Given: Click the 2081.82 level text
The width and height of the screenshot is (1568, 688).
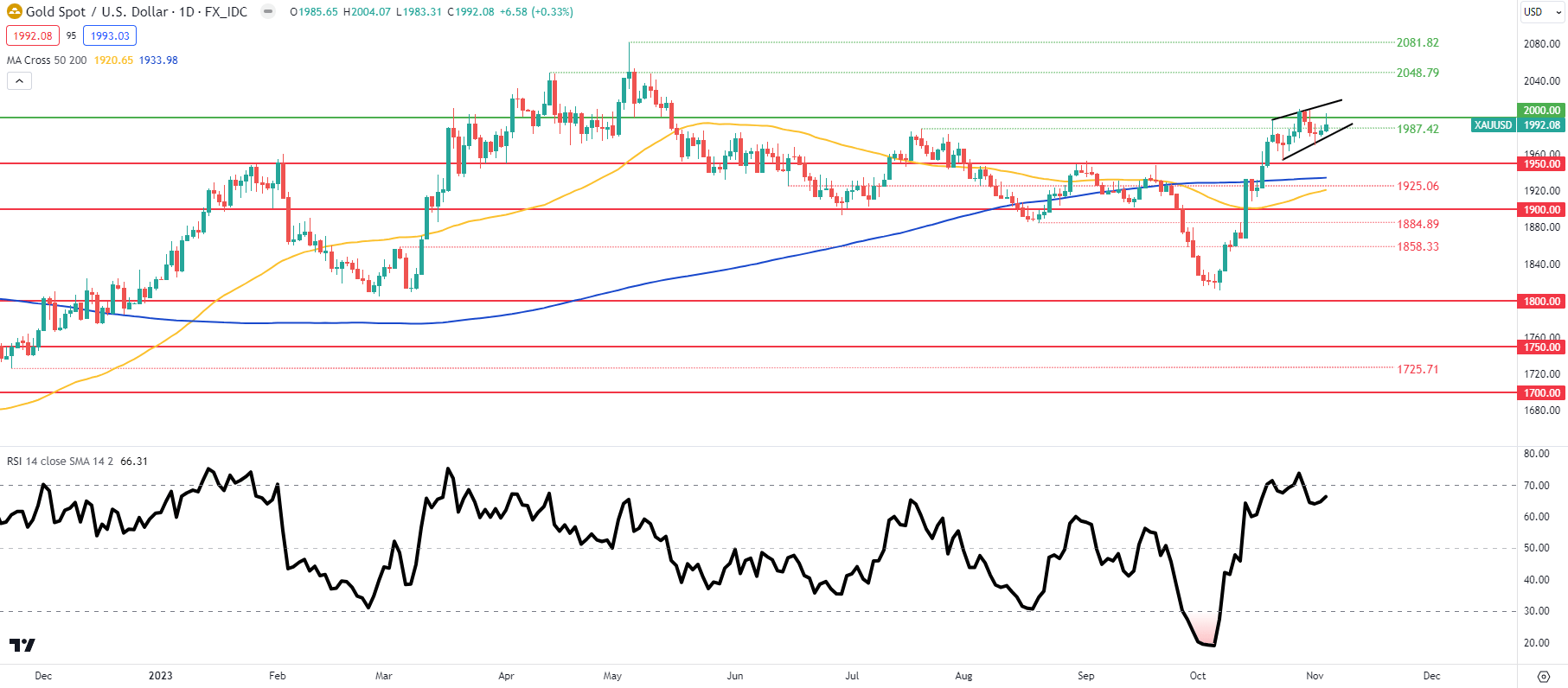Looking at the screenshot, I should click(1418, 42).
